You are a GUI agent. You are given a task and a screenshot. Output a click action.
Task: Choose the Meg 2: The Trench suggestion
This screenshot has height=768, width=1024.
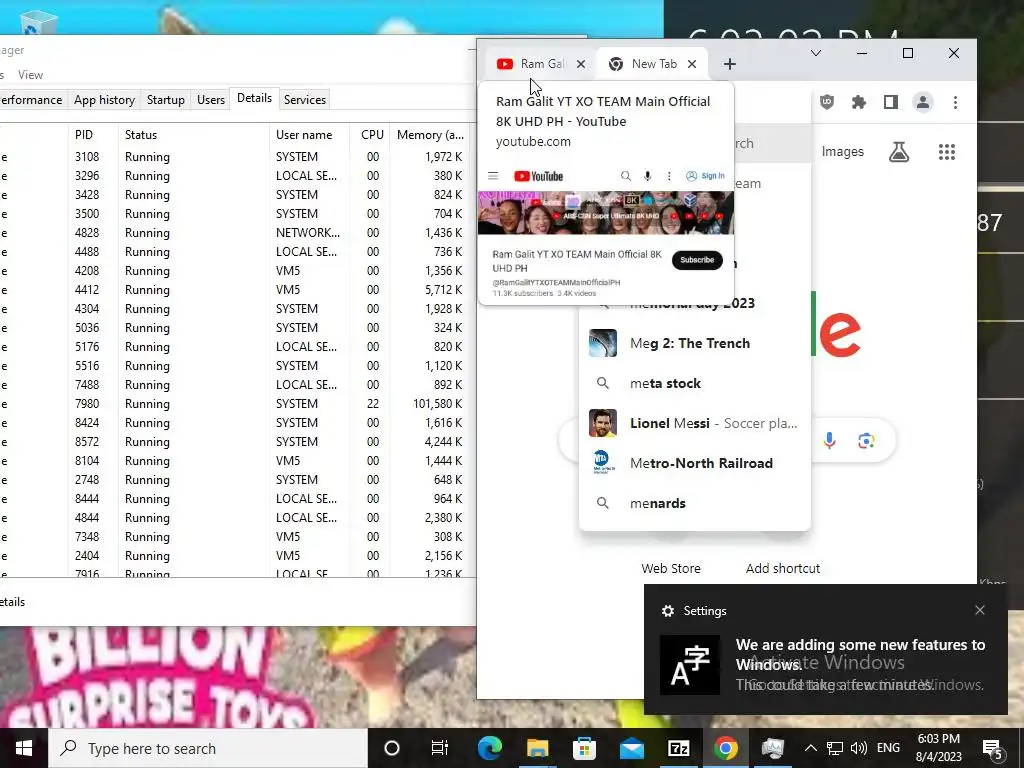[x=695, y=344]
